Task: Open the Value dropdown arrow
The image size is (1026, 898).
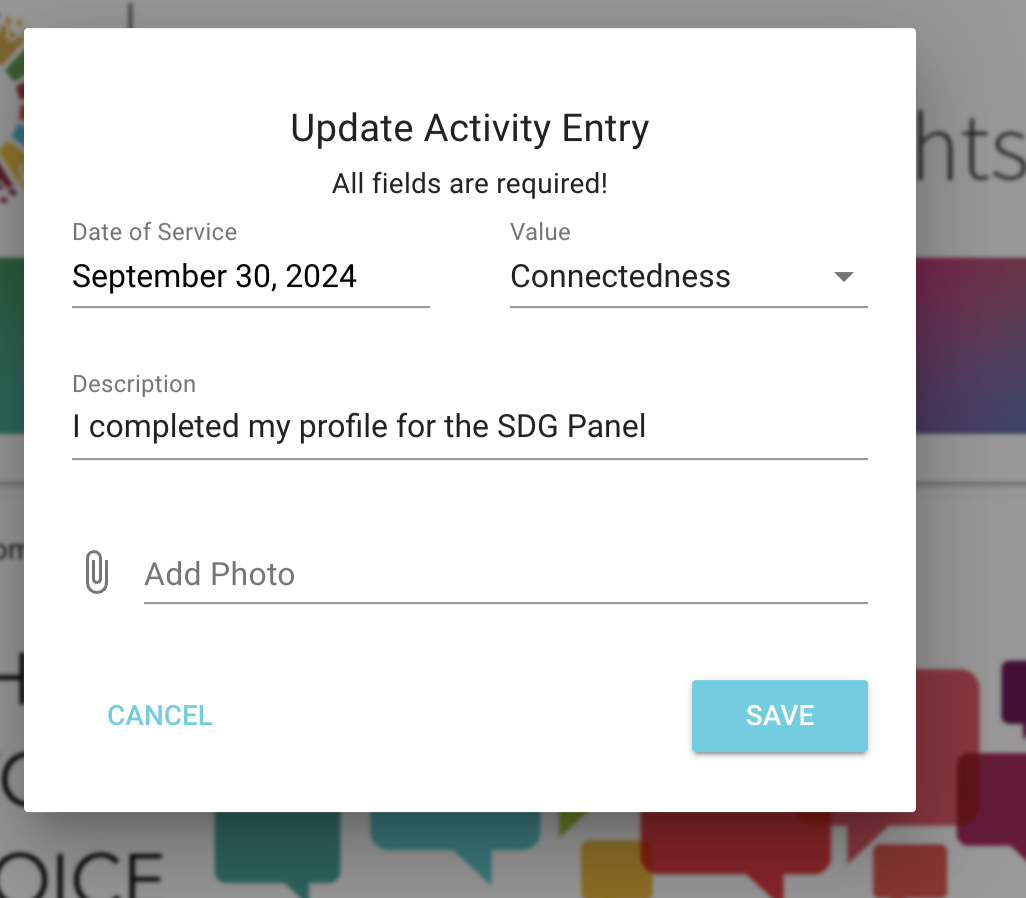Action: click(x=843, y=277)
